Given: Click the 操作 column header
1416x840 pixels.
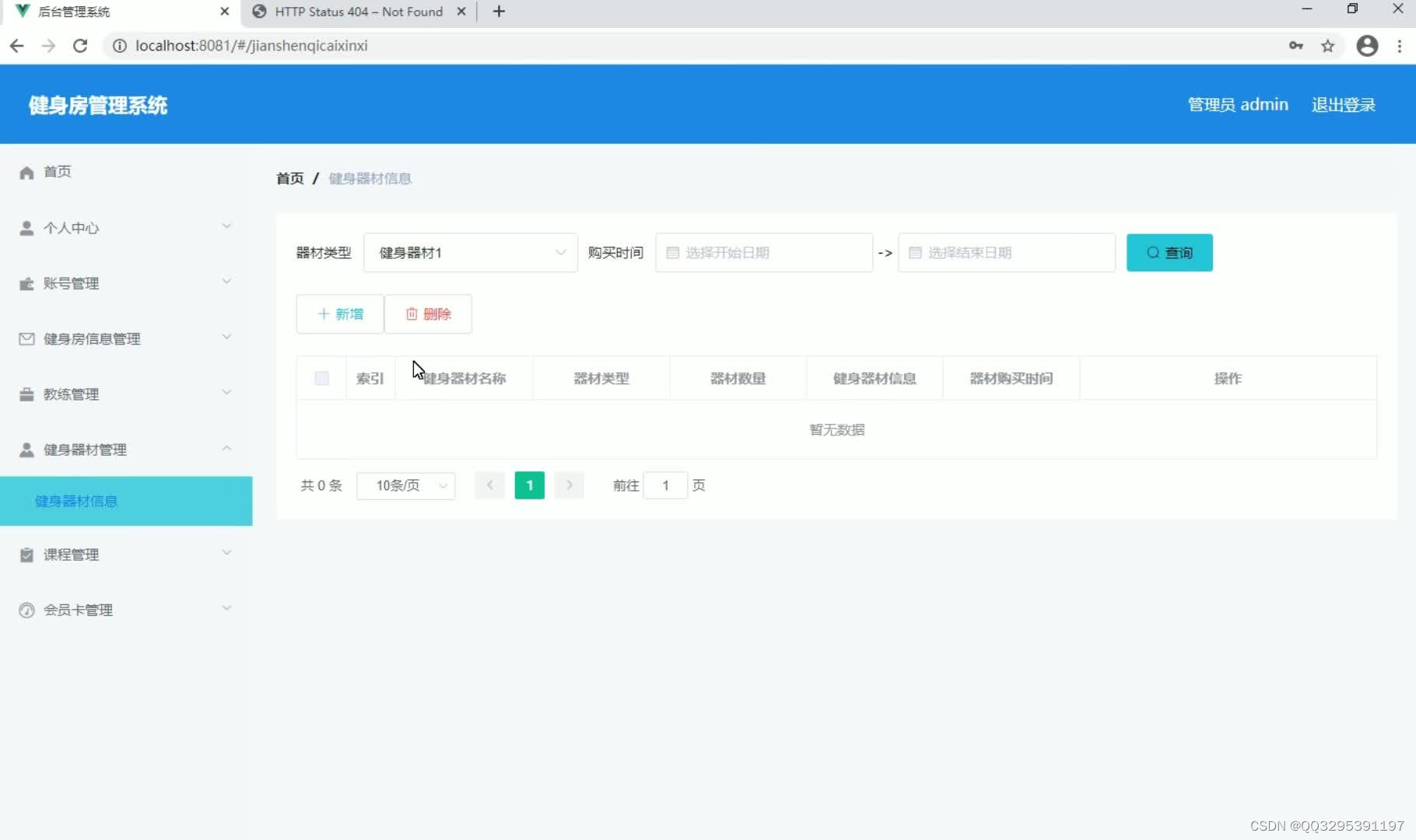Looking at the screenshot, I should (1228, 379).
